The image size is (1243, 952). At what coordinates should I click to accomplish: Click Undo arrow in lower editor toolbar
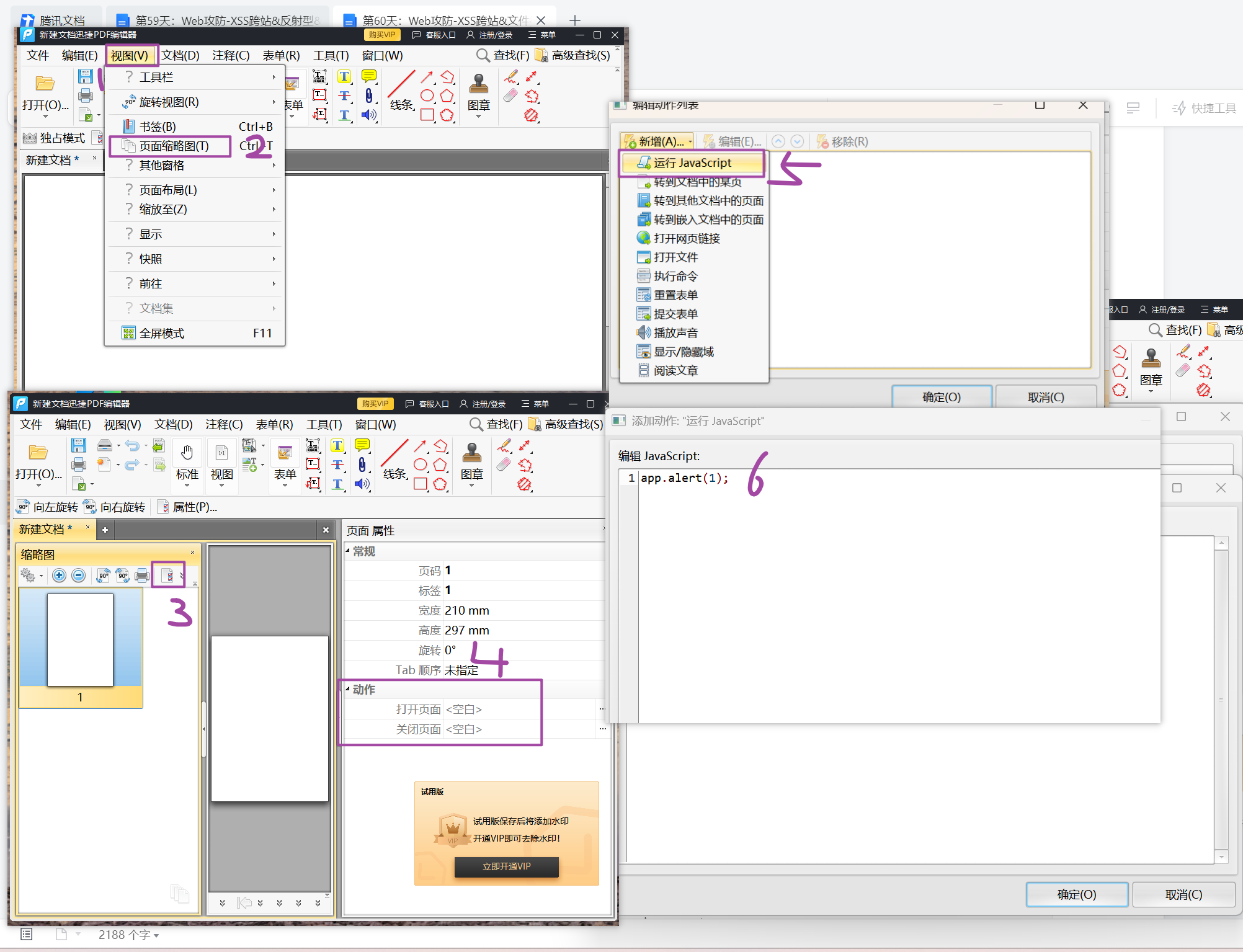pyautogui.click(x=131, y=445)
